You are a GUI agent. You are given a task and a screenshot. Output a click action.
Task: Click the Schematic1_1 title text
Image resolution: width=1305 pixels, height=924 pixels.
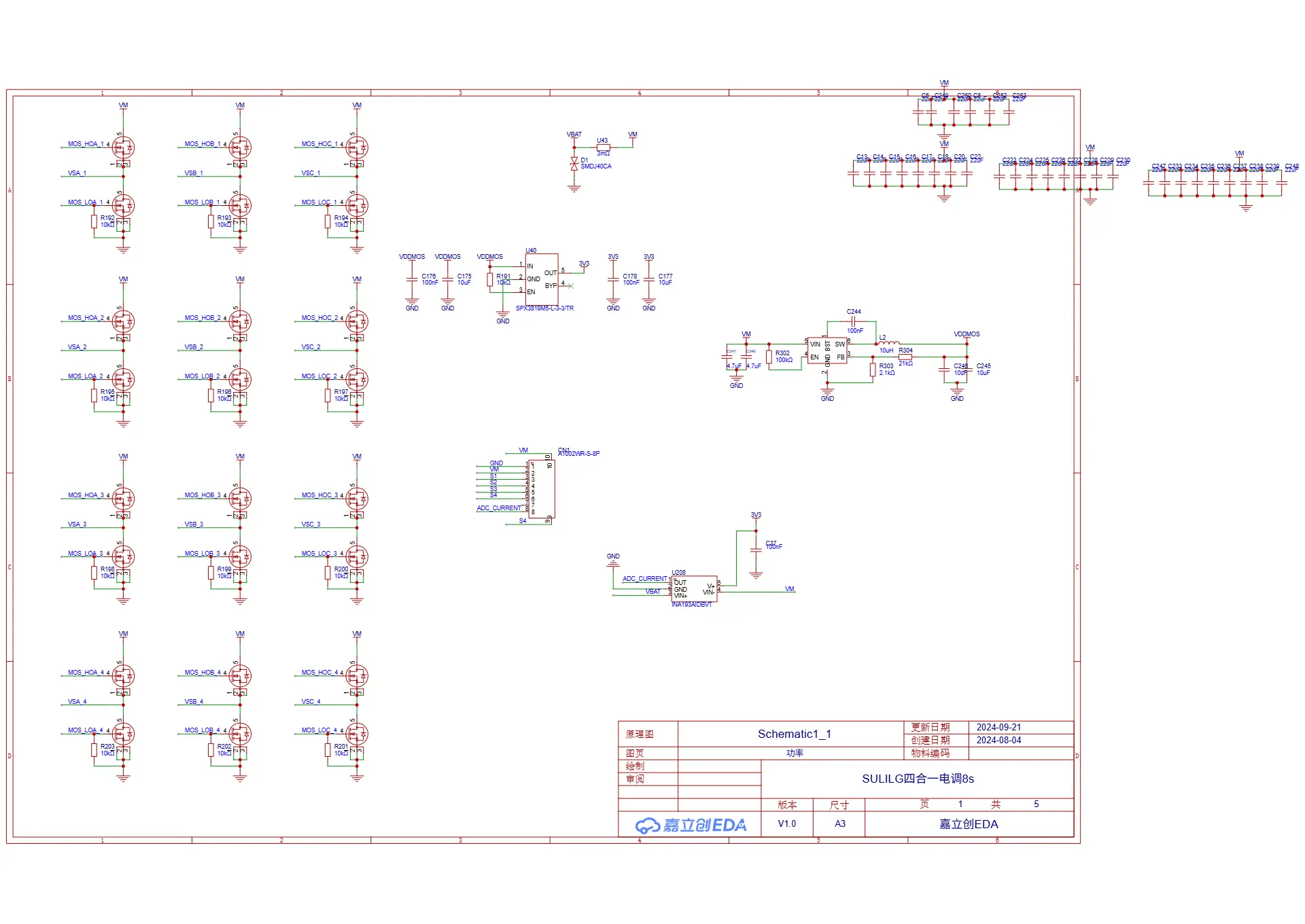click(795, 734)
